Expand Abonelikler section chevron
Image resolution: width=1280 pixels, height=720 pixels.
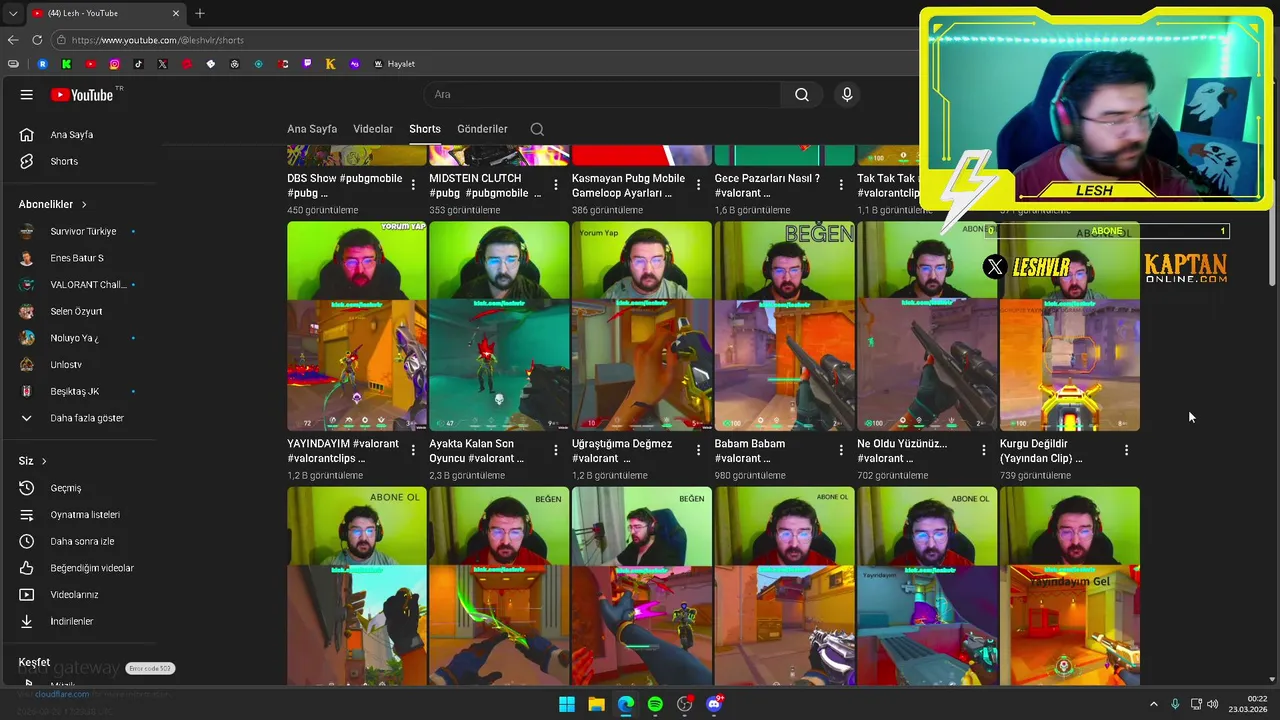[x=84, y=204]
